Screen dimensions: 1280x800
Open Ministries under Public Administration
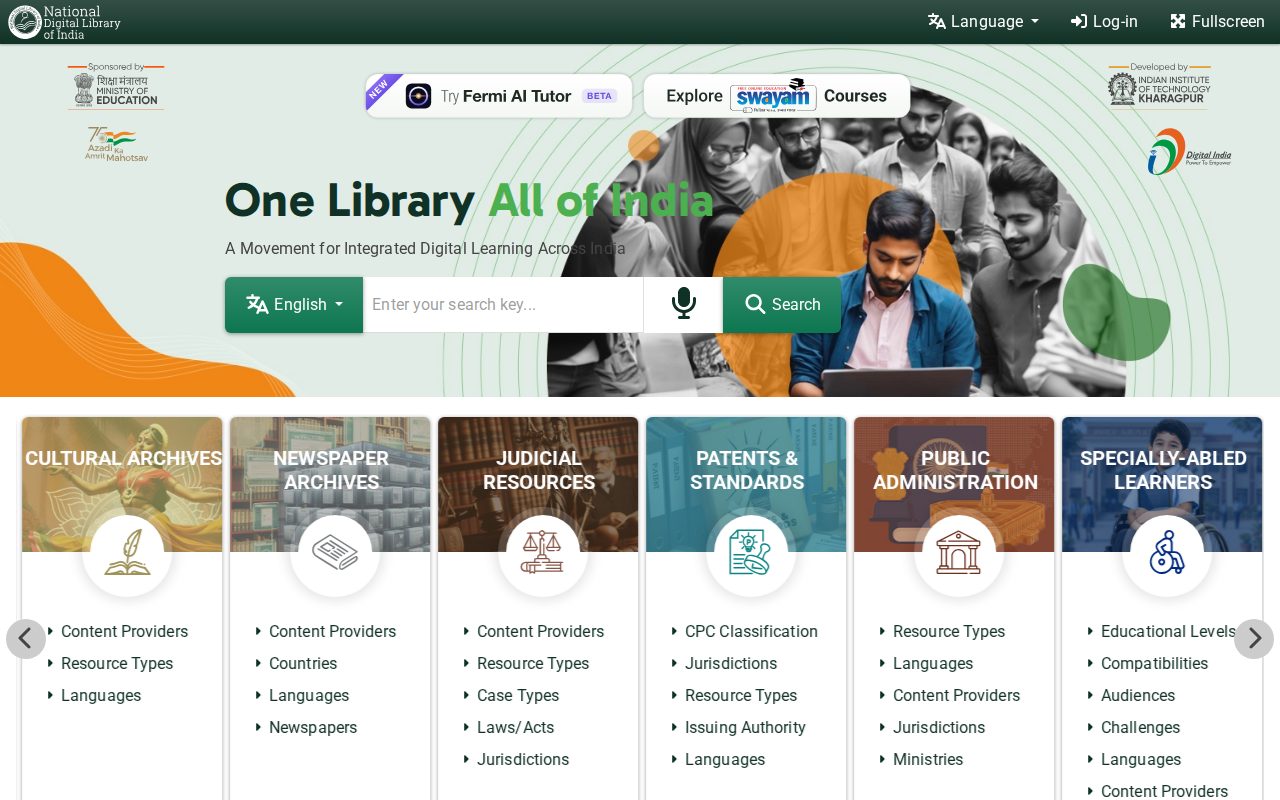click(928, 759)
